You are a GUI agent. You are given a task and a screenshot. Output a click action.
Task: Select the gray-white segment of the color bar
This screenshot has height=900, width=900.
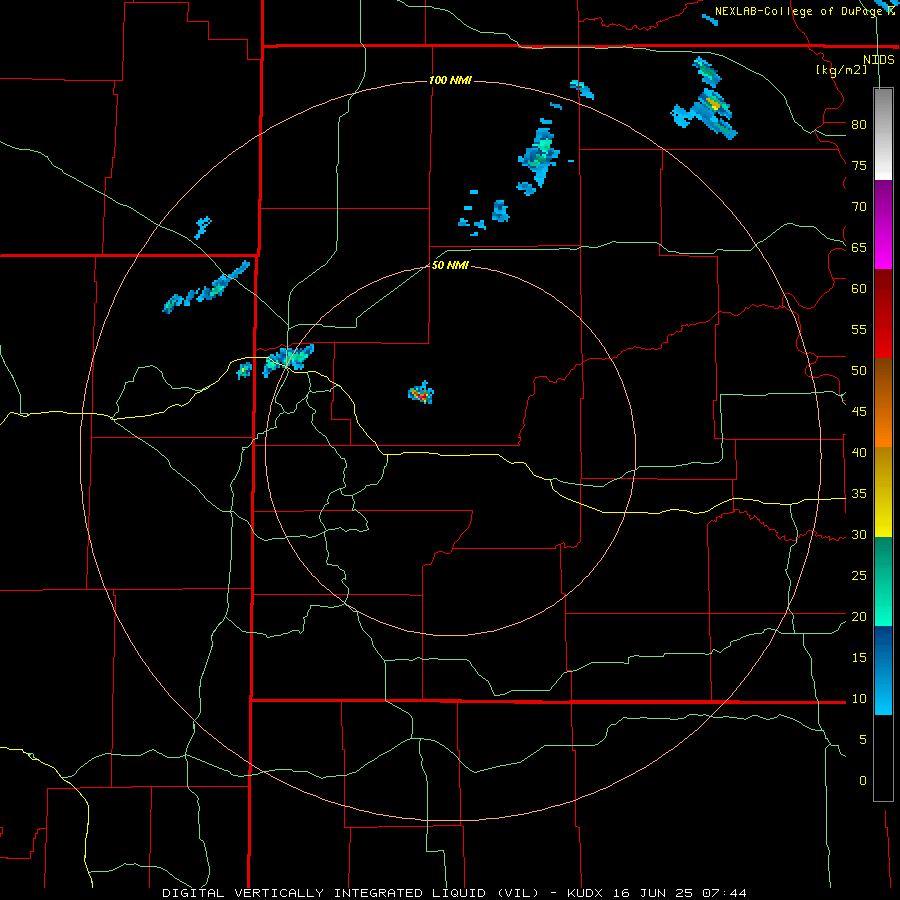883,134
